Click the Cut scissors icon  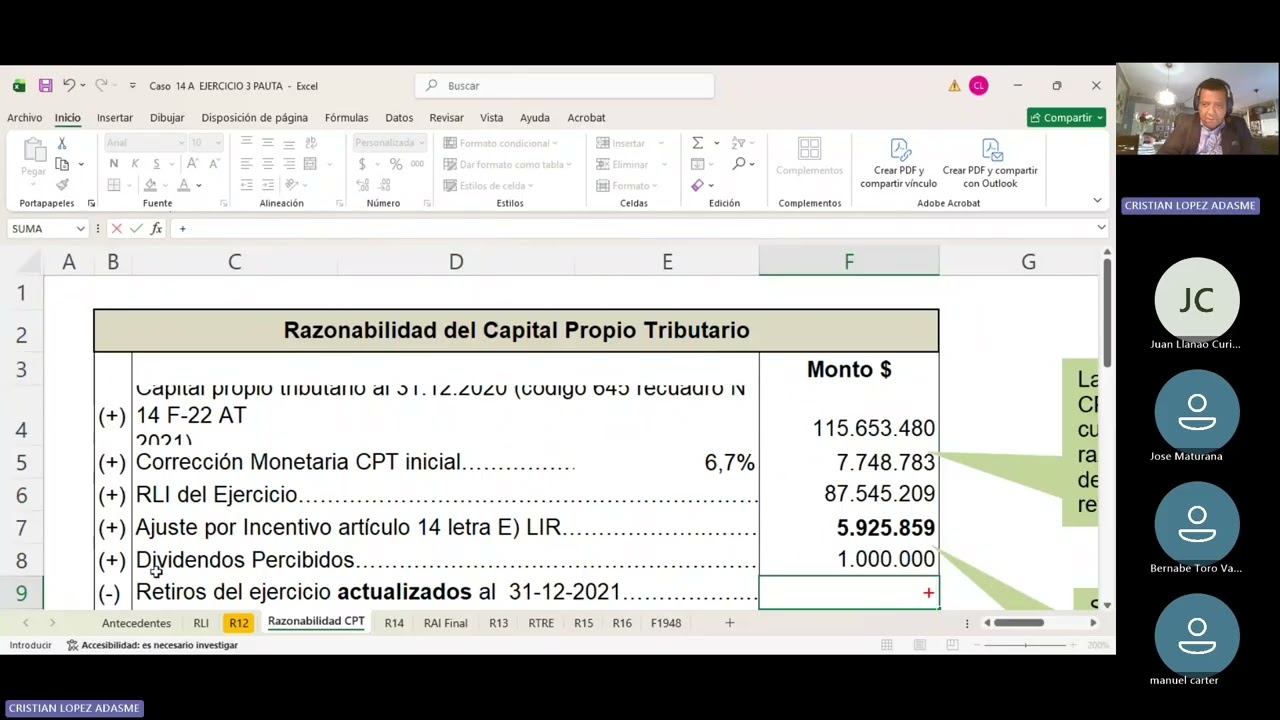click(x=62, y=143)
